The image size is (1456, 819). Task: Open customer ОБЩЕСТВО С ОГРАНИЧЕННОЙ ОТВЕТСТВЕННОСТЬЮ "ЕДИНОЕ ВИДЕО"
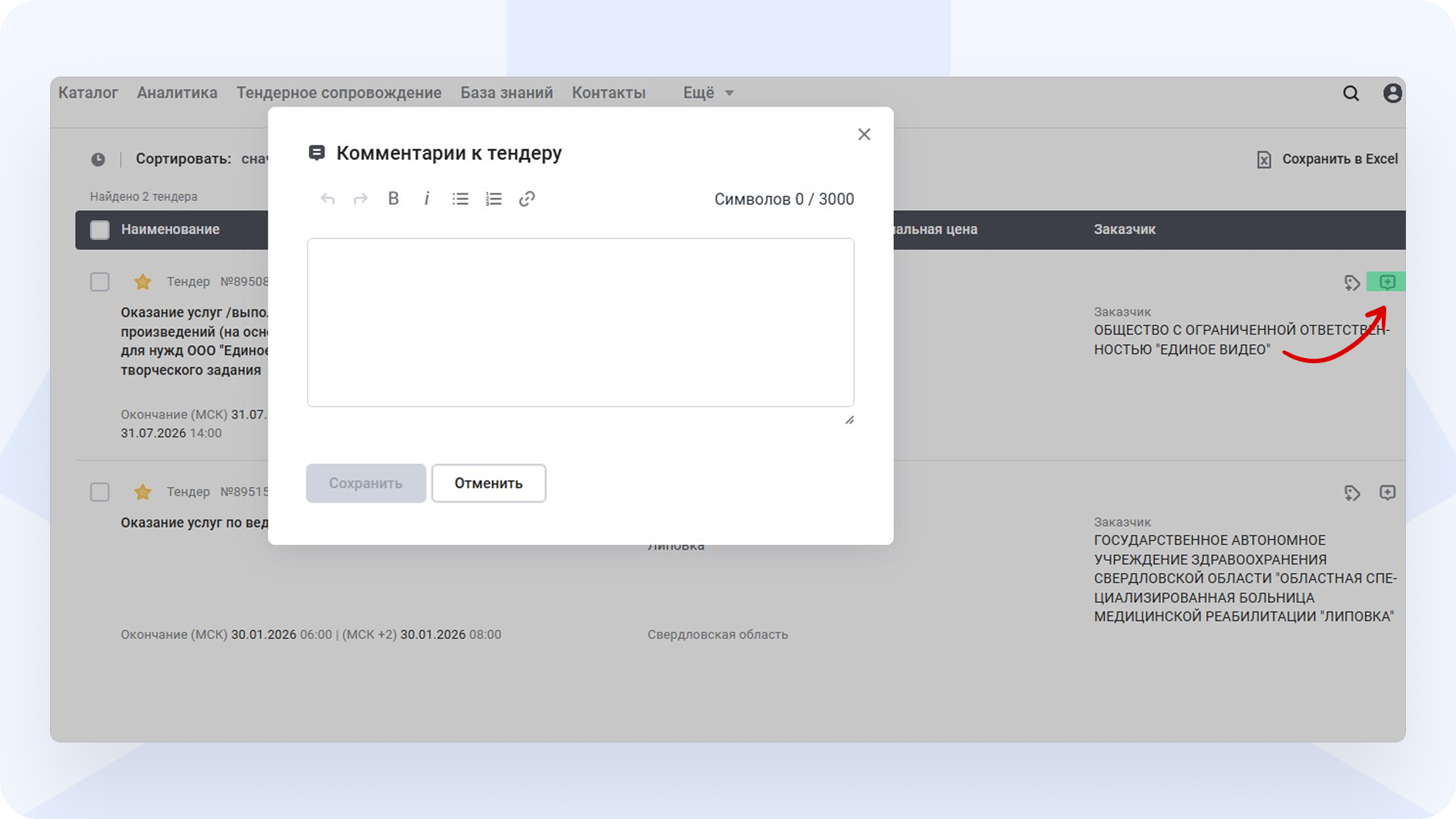coord(1241,340)
